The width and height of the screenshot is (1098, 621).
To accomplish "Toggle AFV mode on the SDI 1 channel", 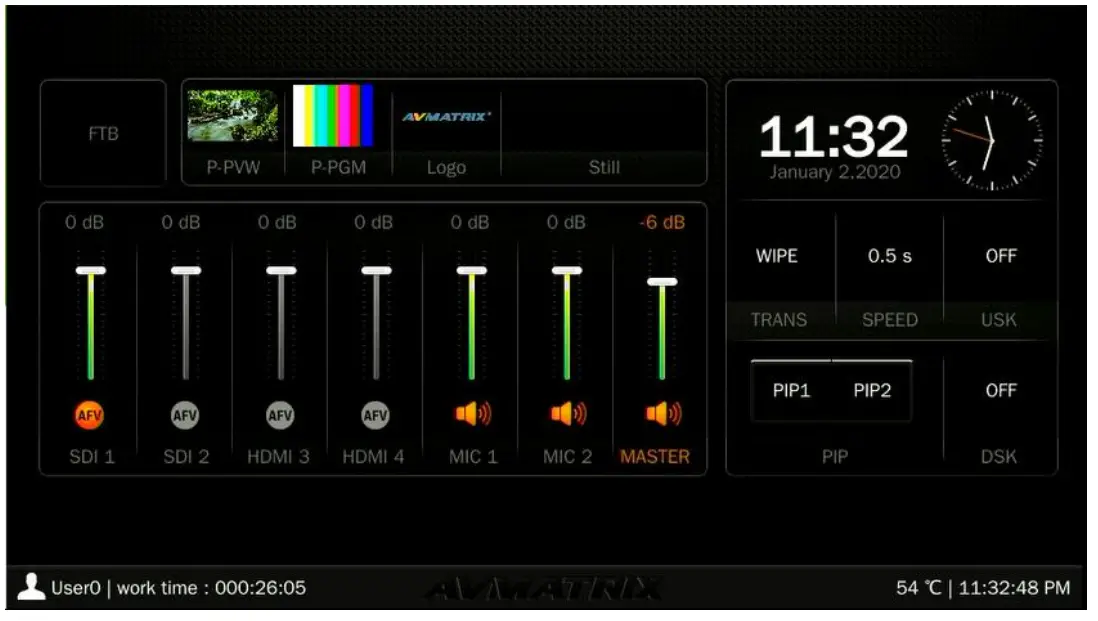I will pos(89,414).
